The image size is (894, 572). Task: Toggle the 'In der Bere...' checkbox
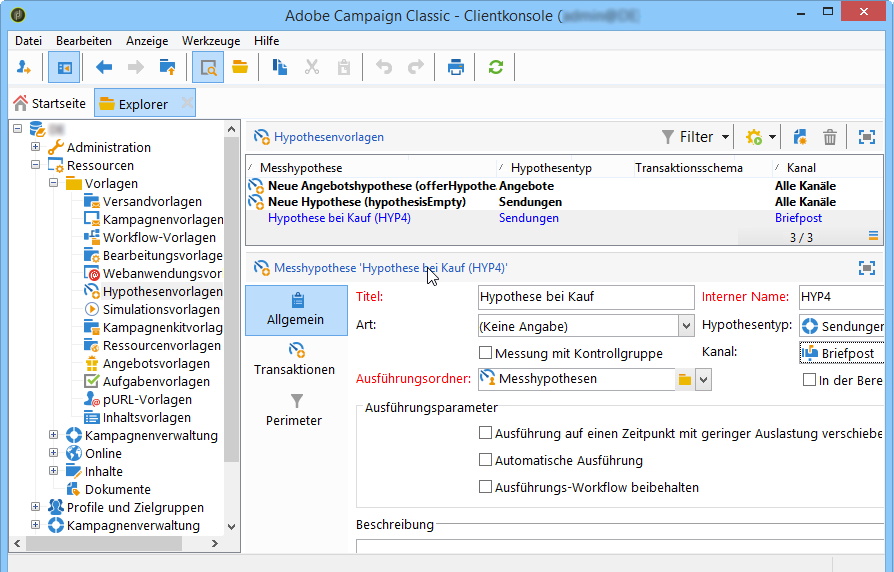[809, 380]
